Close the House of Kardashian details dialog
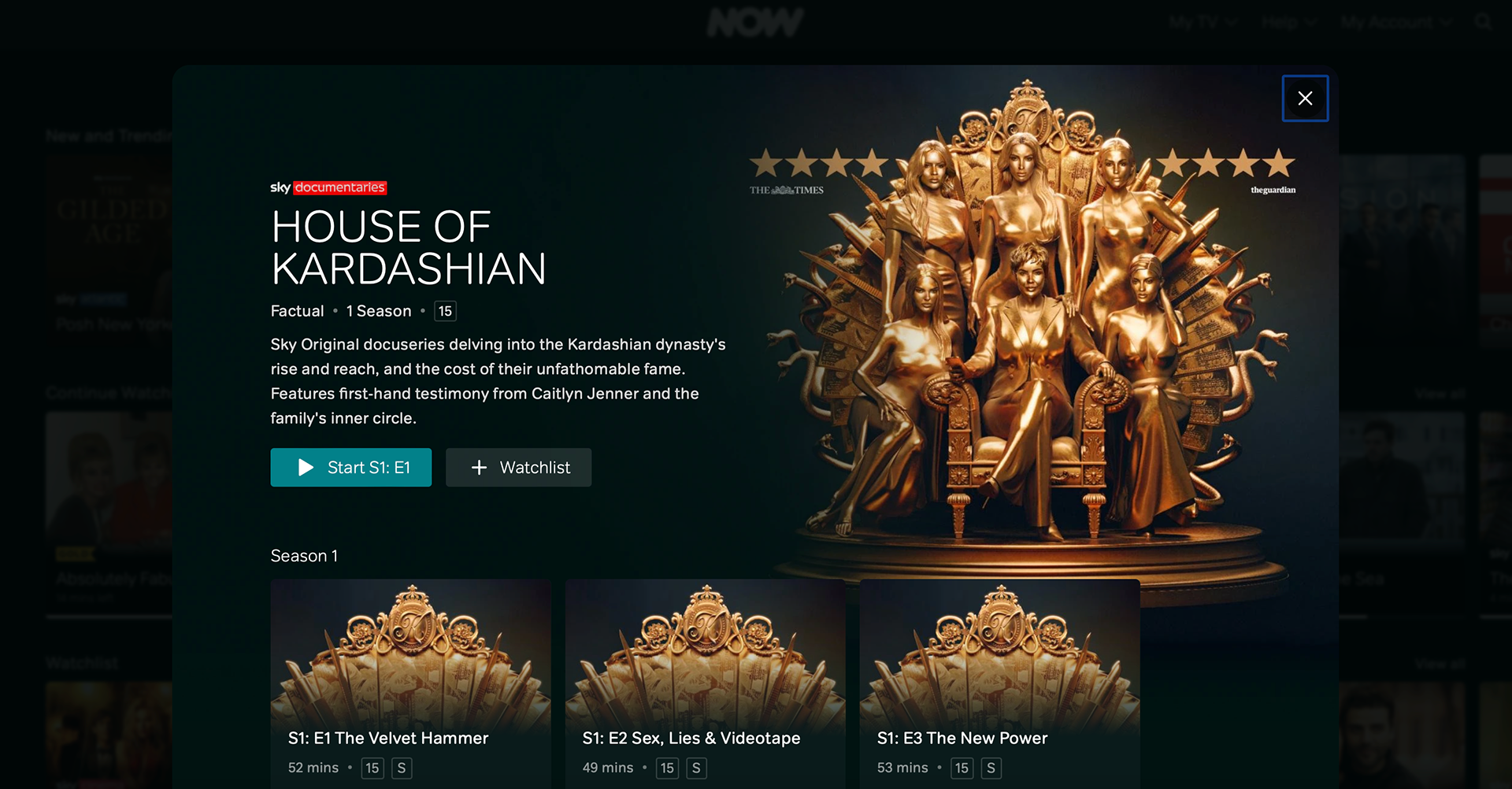Image resolution: width=1512 pixels, height=789 pixels. tap(1305, 98)
